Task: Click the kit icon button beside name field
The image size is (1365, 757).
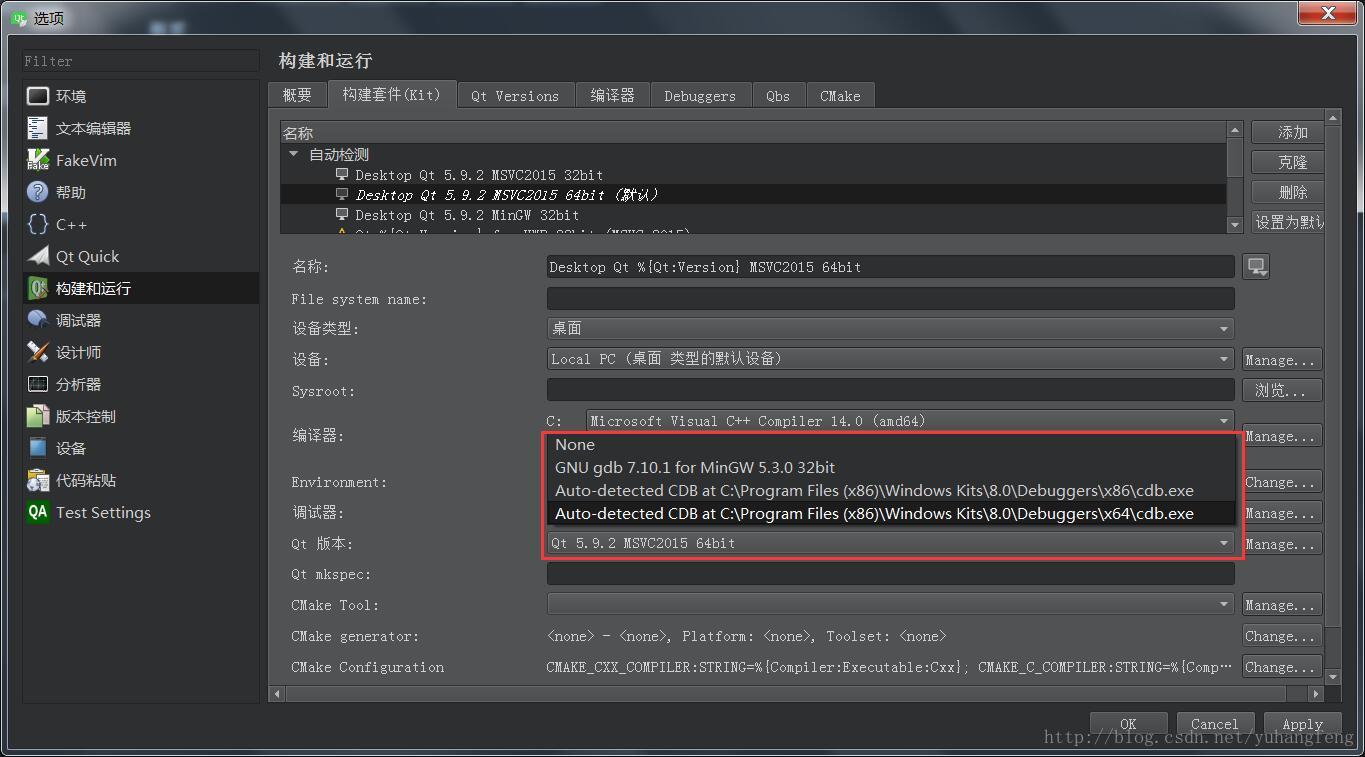Action: (x=1256, y=267)
